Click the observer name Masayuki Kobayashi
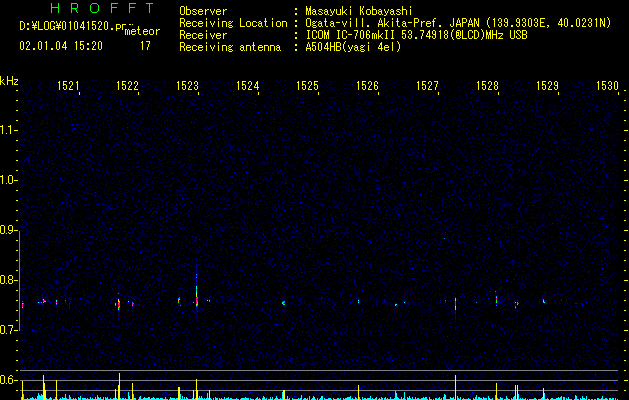Viewport: 629px width, 400px height. coord(359,11)
